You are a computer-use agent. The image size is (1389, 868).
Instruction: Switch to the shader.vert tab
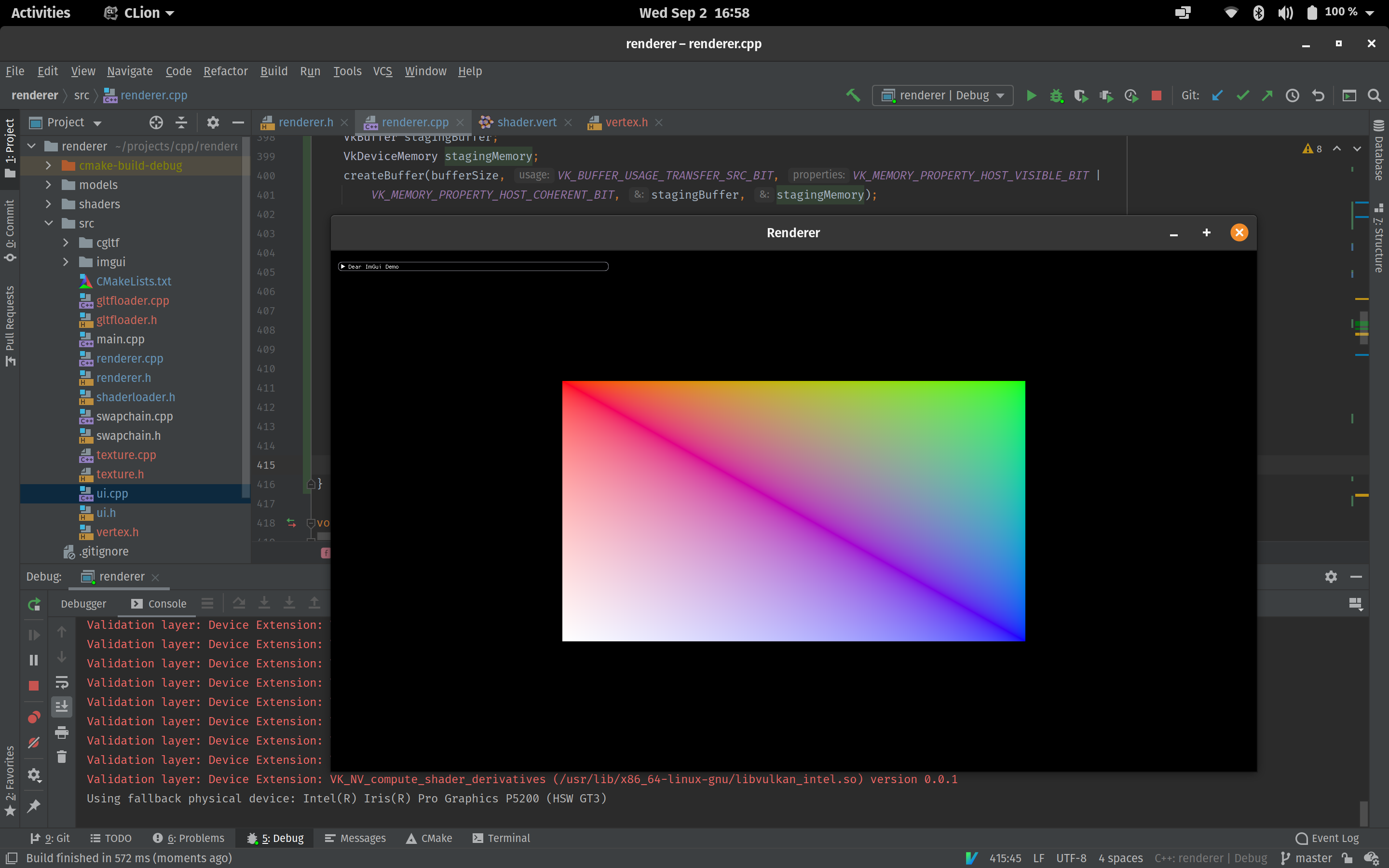coord(526,122)
